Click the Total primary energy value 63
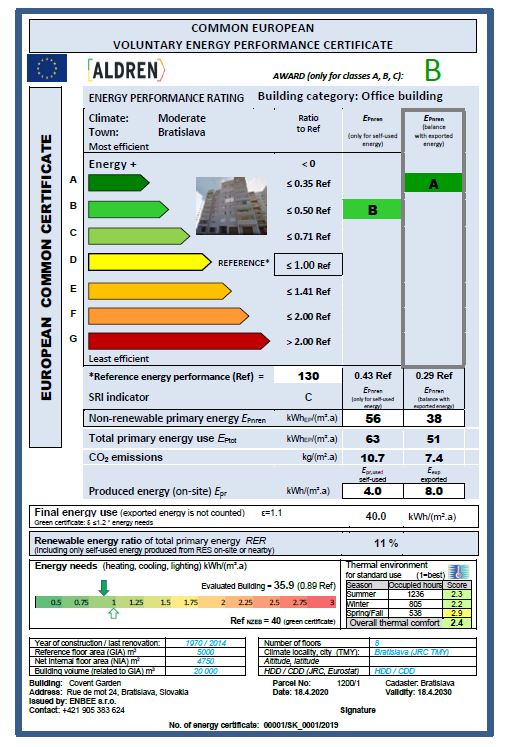510x747 pixels. pyautogui.click(x=373, y=439)
